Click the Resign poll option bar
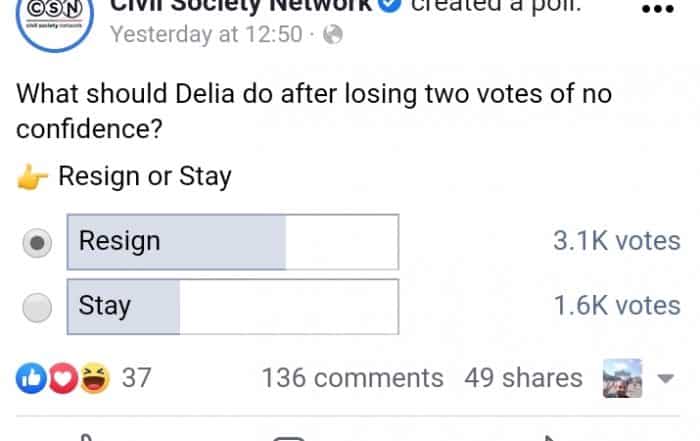700x441 pixels. (232, 242)
